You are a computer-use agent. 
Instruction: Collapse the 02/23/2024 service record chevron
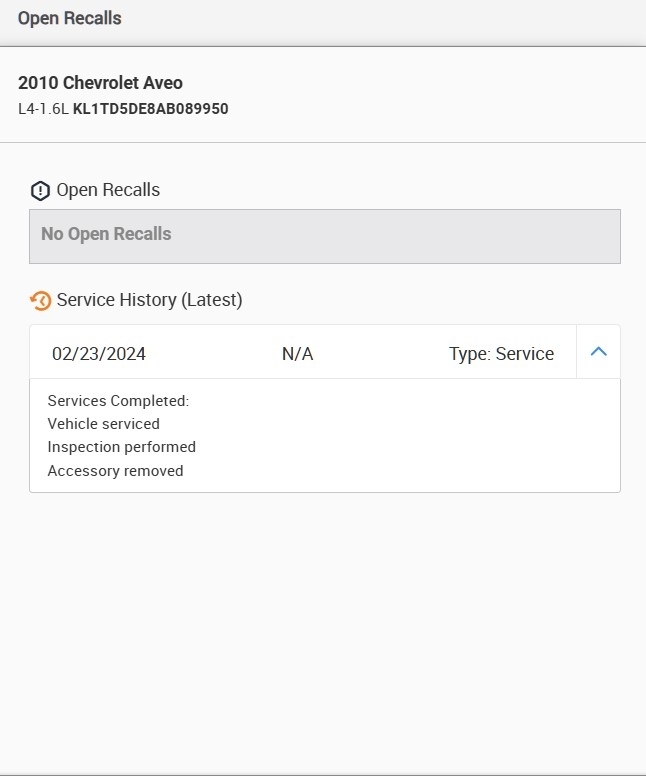pos(599,352)
